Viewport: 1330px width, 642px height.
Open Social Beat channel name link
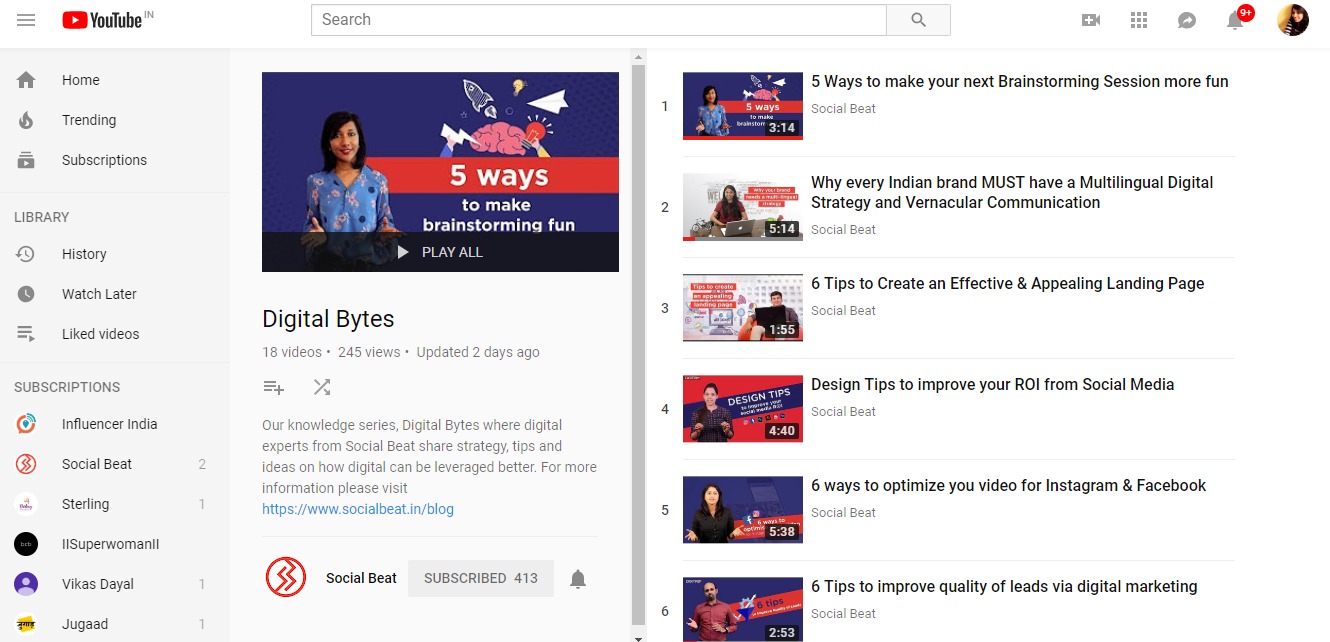point(361,578)
